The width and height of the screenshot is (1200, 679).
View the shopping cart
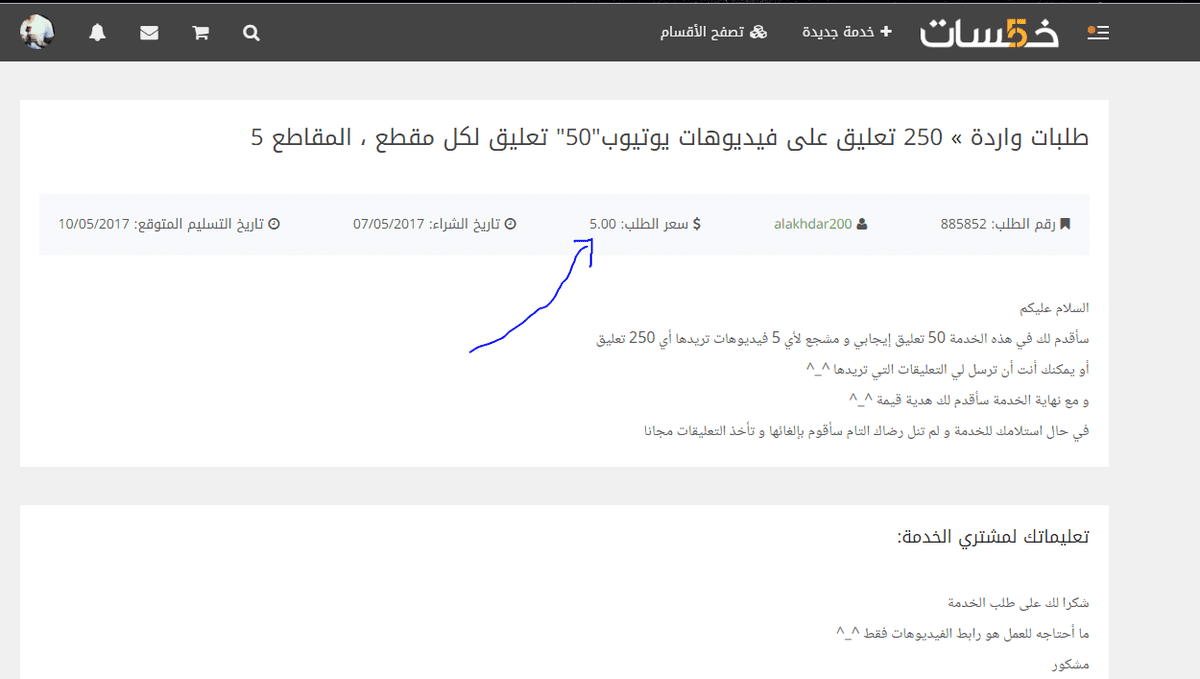[x=200, y=33]
